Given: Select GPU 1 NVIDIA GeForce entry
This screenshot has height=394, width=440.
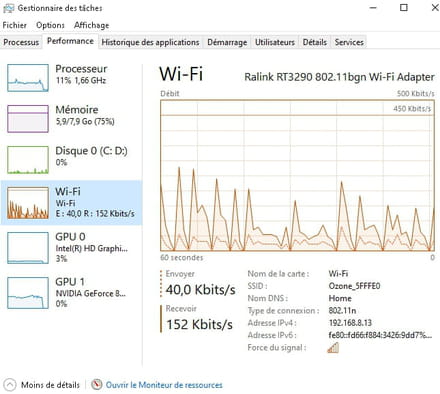Looking at the screenshot, I should point(71,293).
